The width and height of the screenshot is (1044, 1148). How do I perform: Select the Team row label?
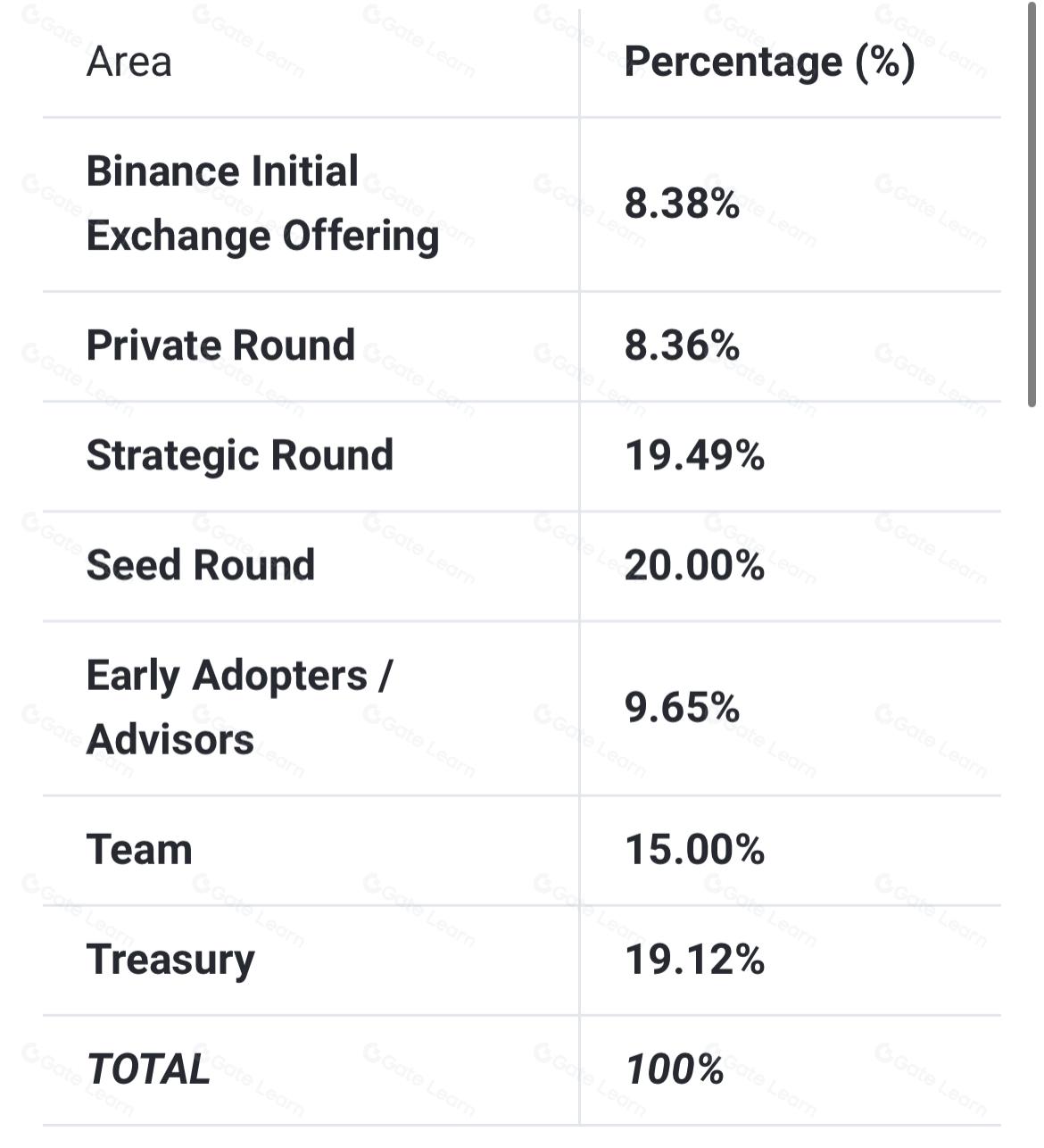tap(139, 850)
